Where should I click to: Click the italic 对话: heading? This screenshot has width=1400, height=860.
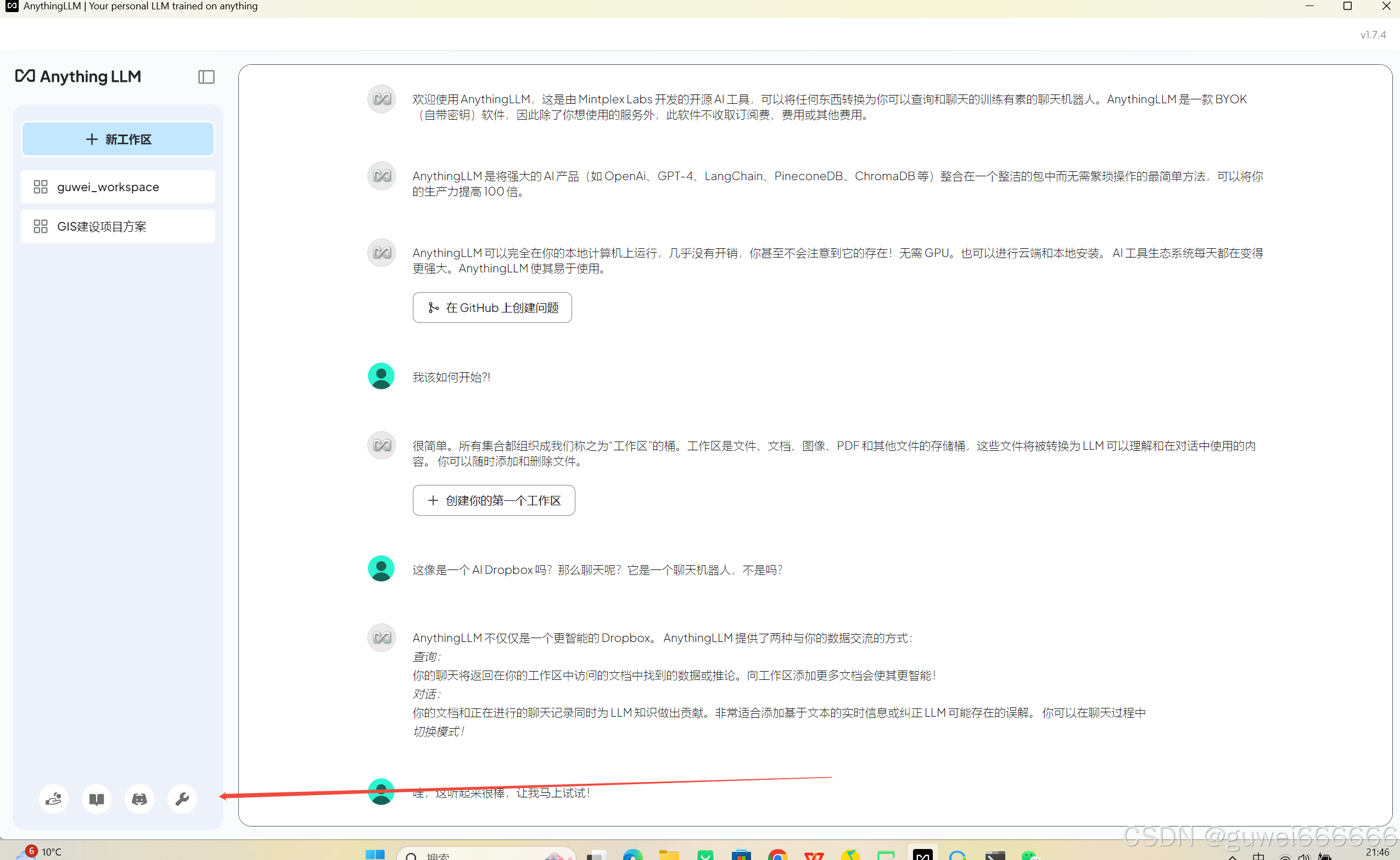[427, 695]
